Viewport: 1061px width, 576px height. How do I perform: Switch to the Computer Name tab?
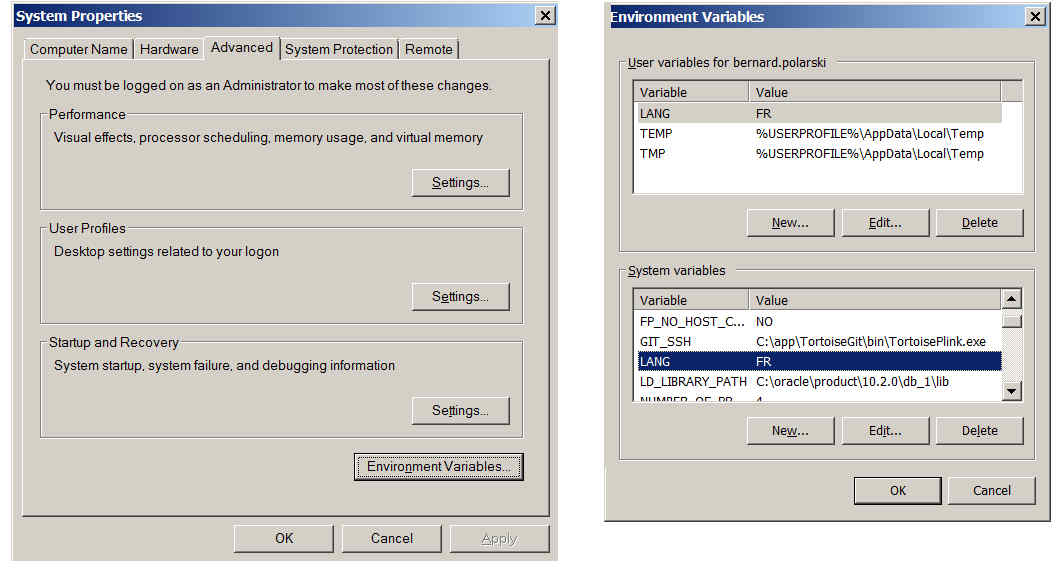(x=78, y=49)
